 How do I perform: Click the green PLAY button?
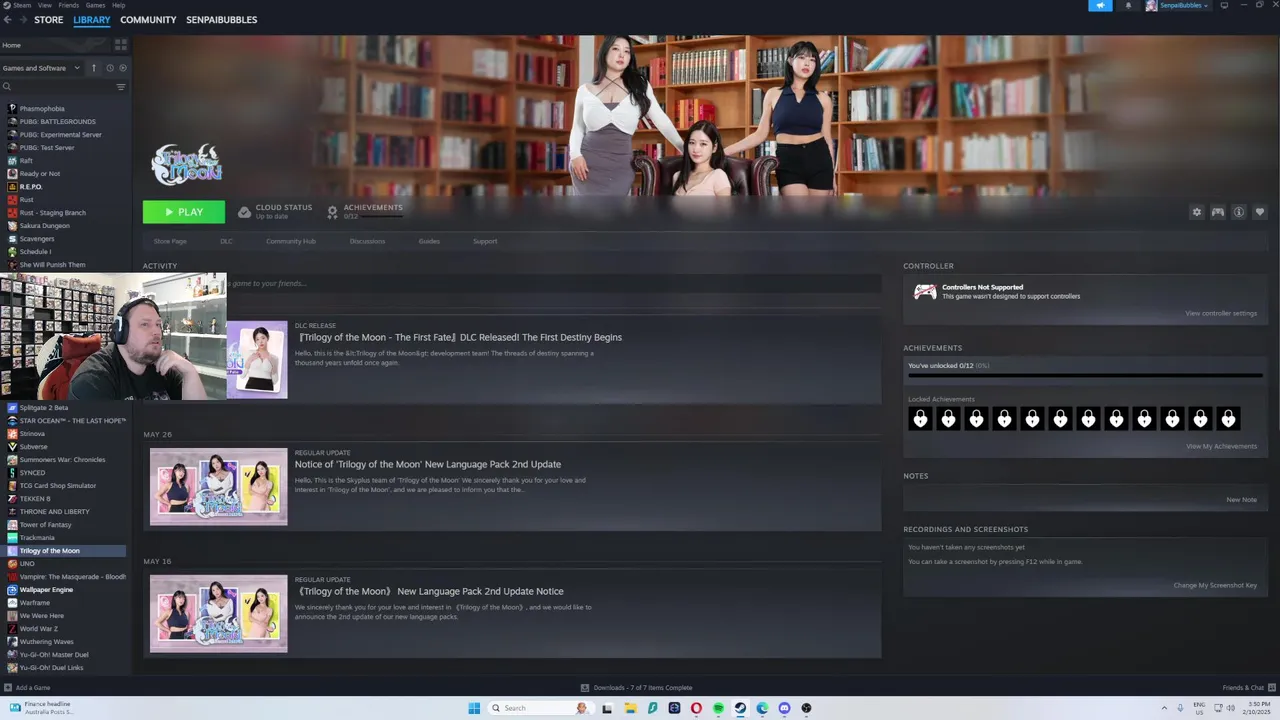click(184, 212)
